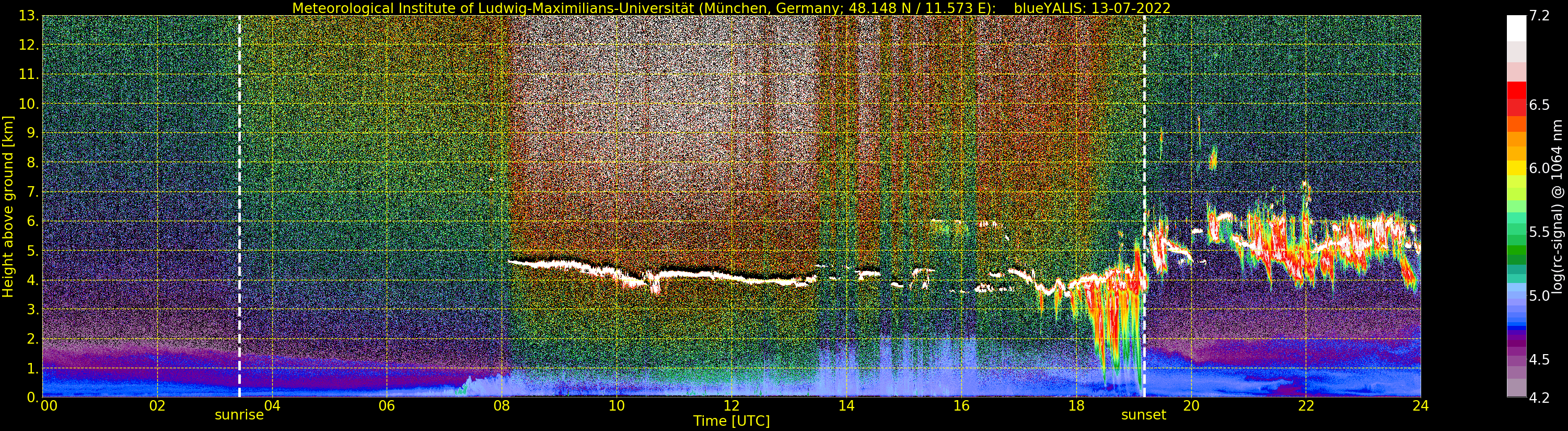Click the colorbar value '5.5'

[1539, 232]
